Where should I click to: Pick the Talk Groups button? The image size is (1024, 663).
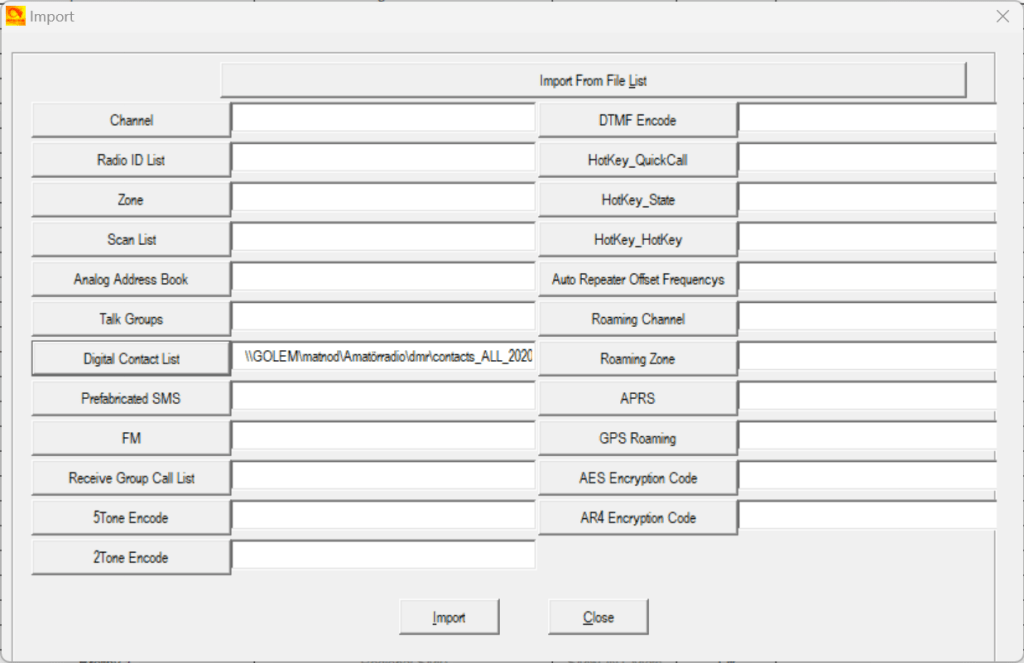tap(131, 319)
